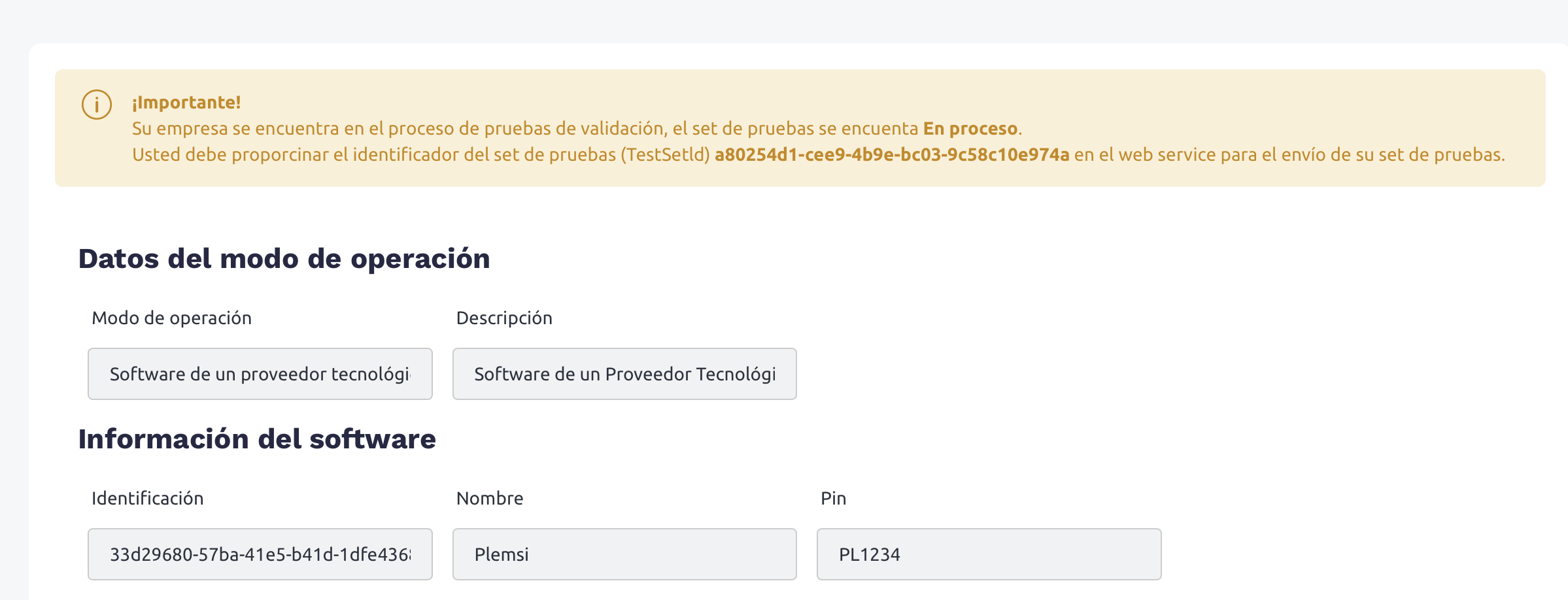This screenshot has width=1568, height=600.
Task: Click the Descripción label
Action: (x=503, y=318)
